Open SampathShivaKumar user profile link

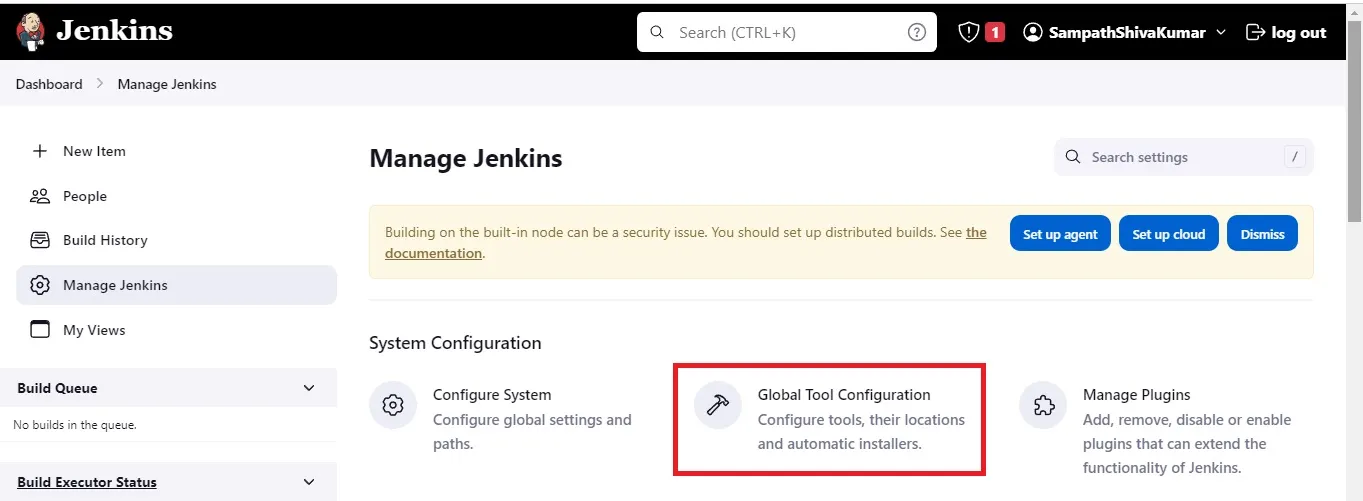coord(1129,33)
